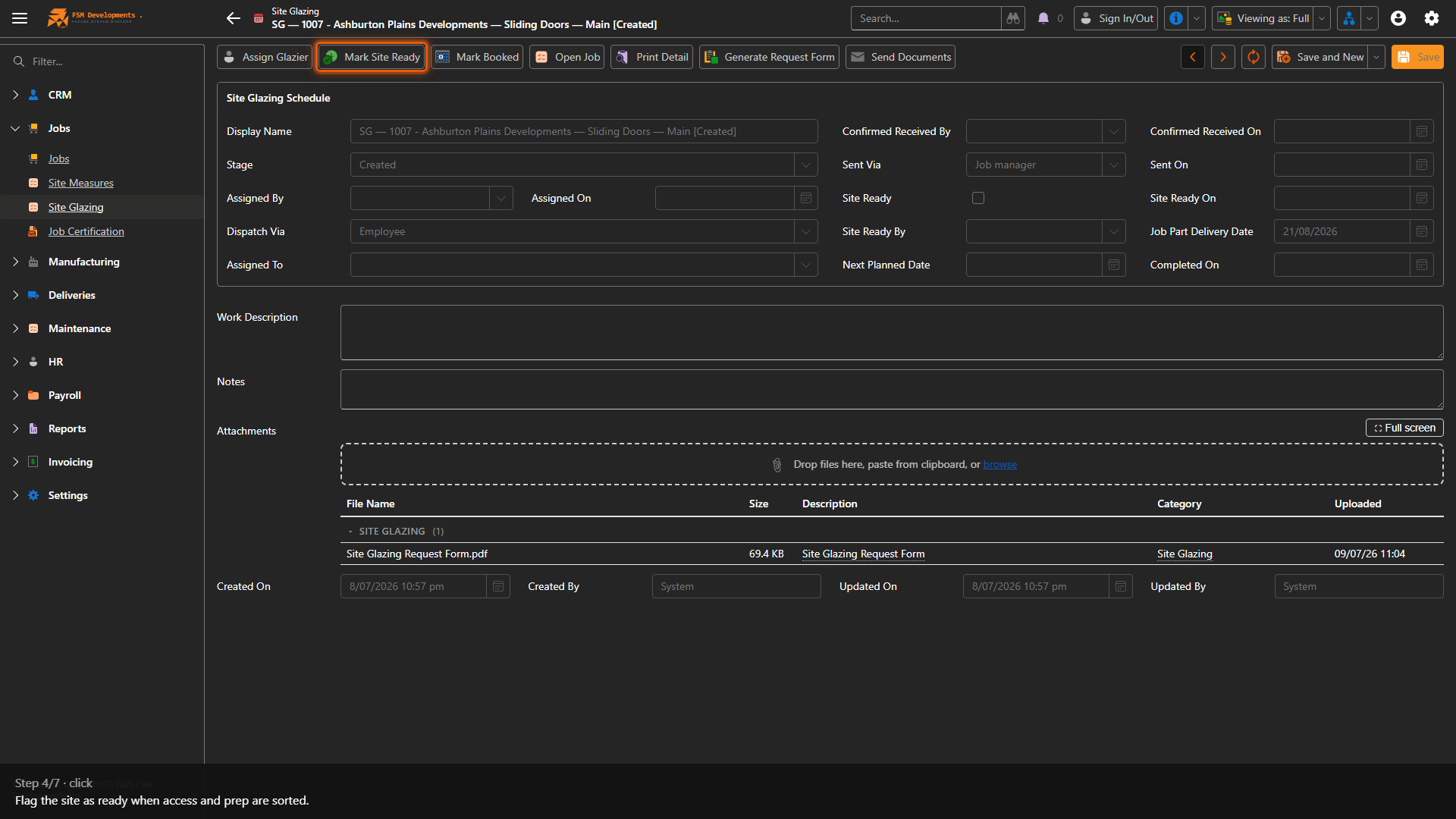
Task: Open Confirmed Received By dropdown
Action: [x=1114, y=131]
